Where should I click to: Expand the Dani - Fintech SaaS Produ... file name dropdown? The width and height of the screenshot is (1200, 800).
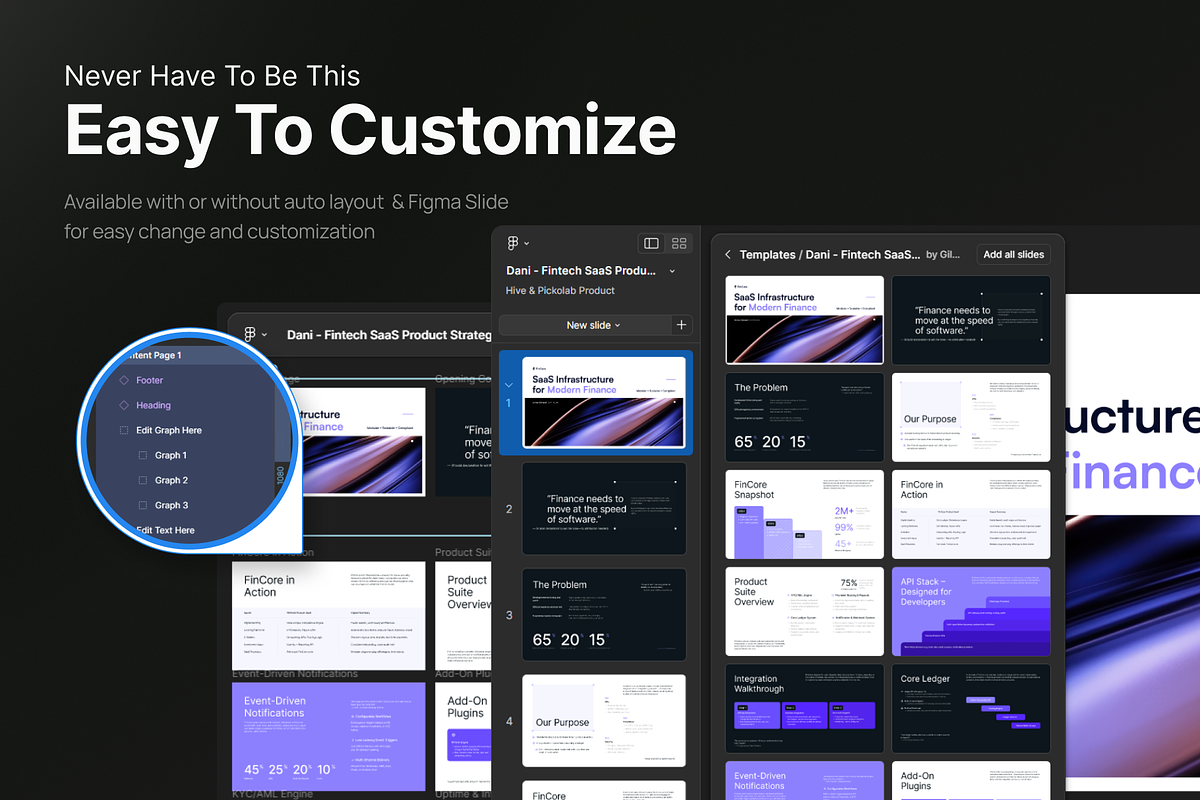coord(672,271)
